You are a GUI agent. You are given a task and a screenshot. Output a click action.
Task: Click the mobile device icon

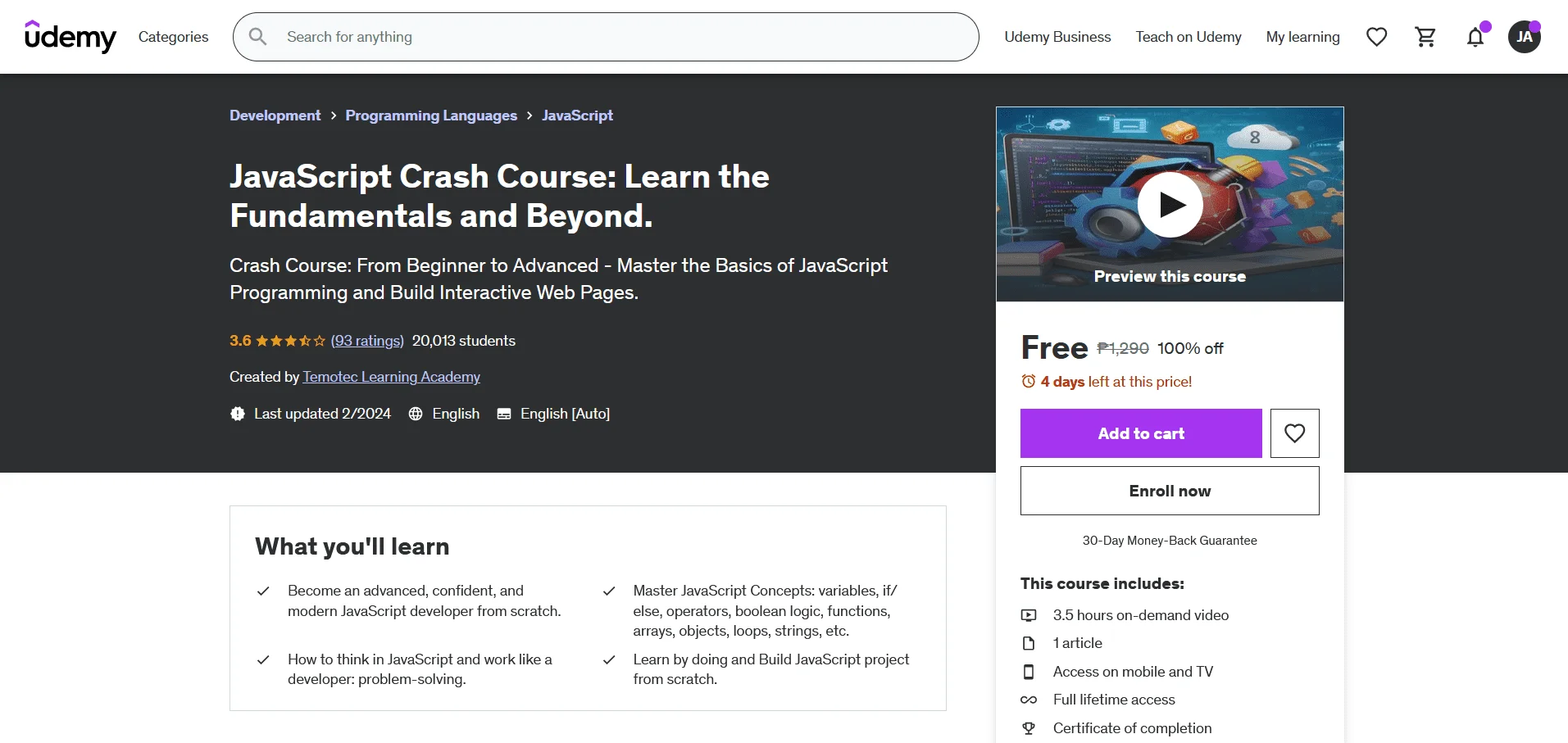coord(1029,672)
